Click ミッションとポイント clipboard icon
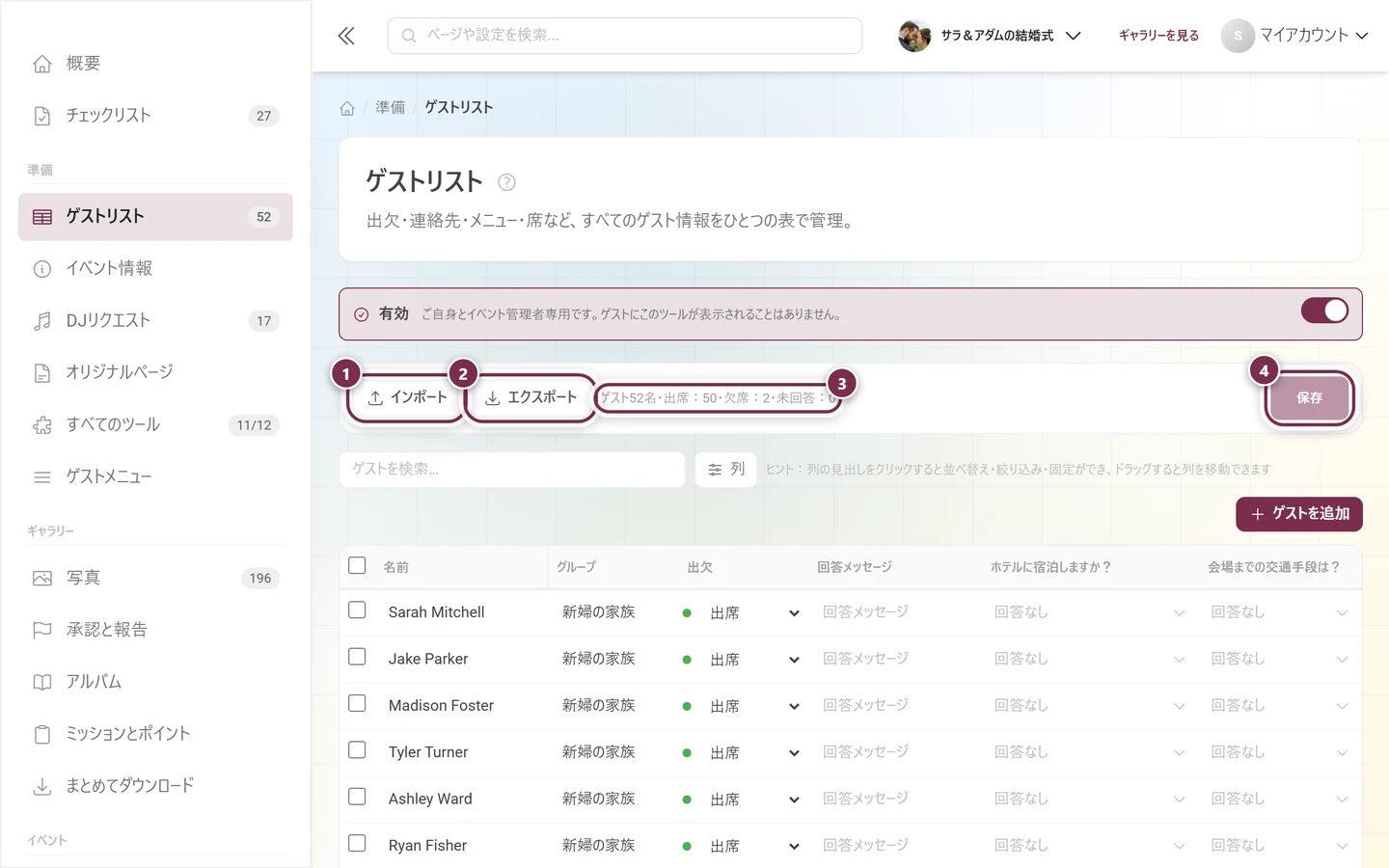1389x868 pixels. 42,735
